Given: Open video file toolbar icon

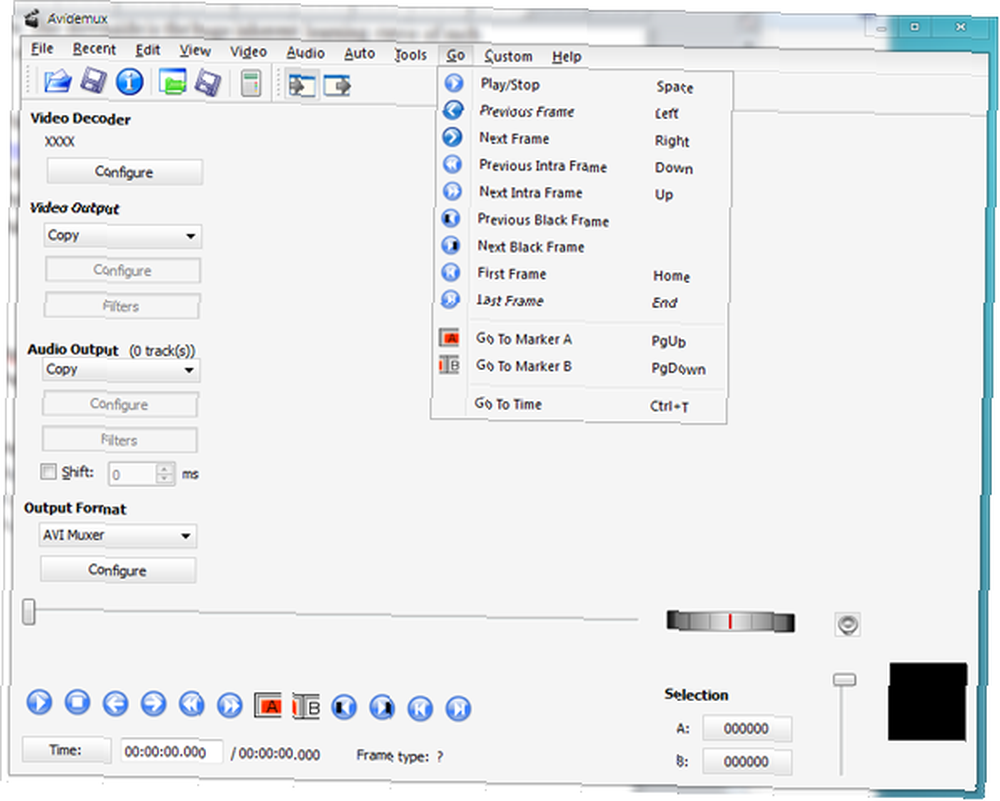Looking at the screenshot, I should tap(57, 82).
